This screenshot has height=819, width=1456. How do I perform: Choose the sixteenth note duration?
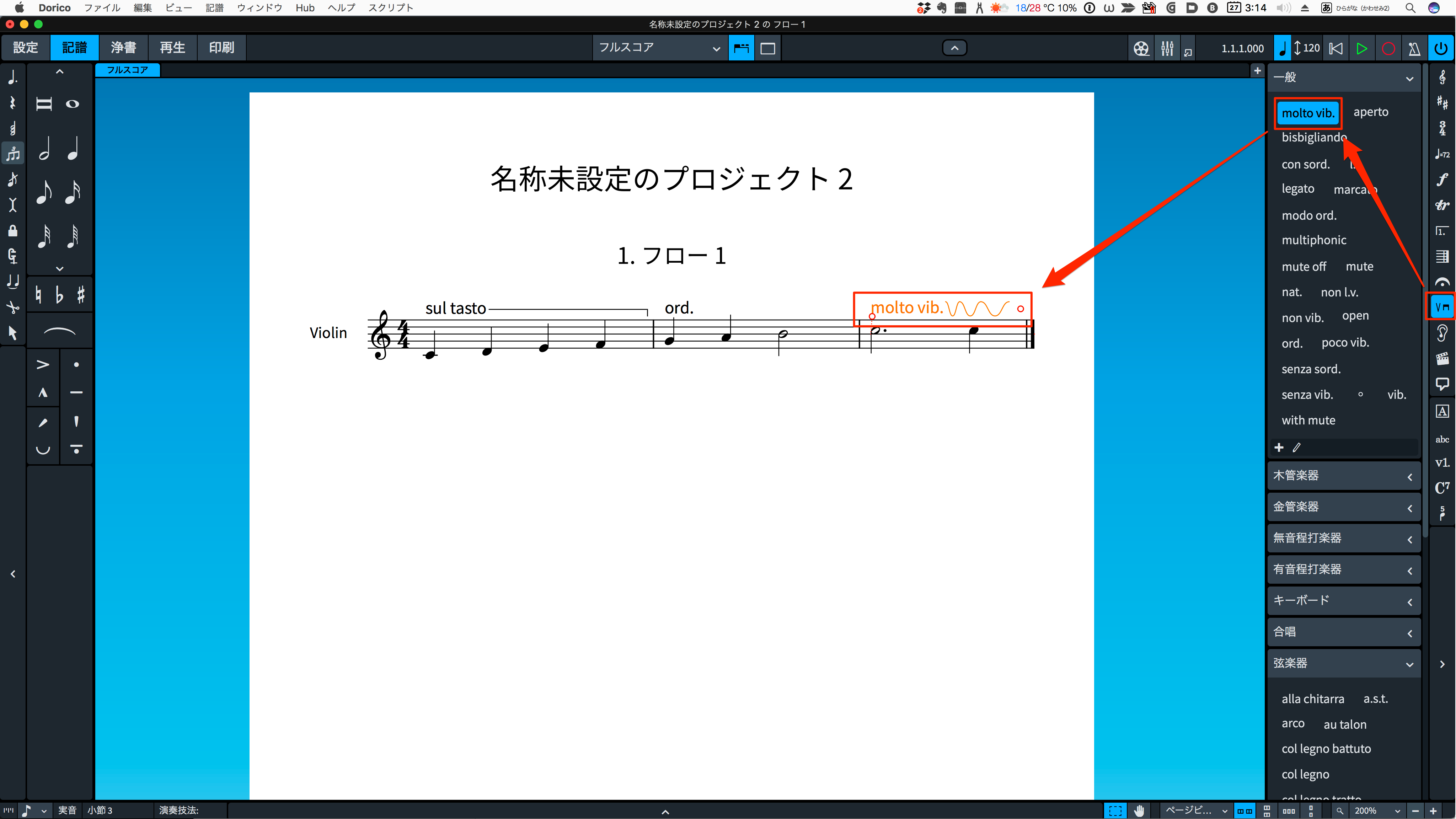(x=73, y=192)
